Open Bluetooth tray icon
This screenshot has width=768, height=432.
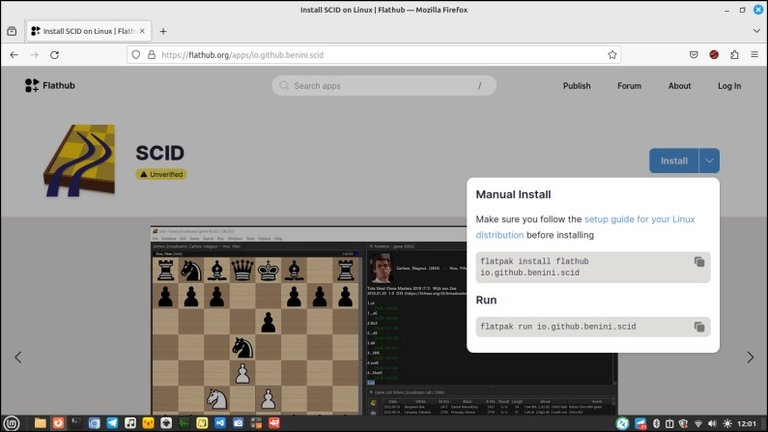pos(656,424)
